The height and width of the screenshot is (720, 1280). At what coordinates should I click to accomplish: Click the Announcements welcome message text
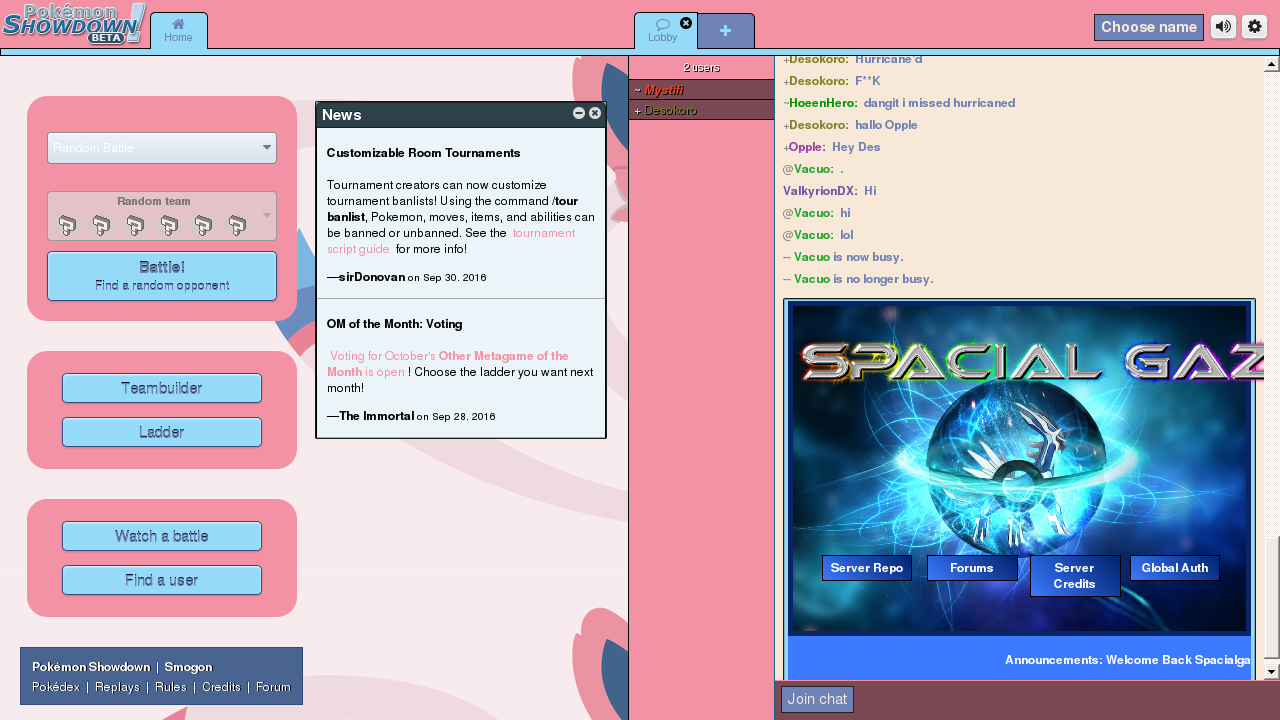(1127, 660)
